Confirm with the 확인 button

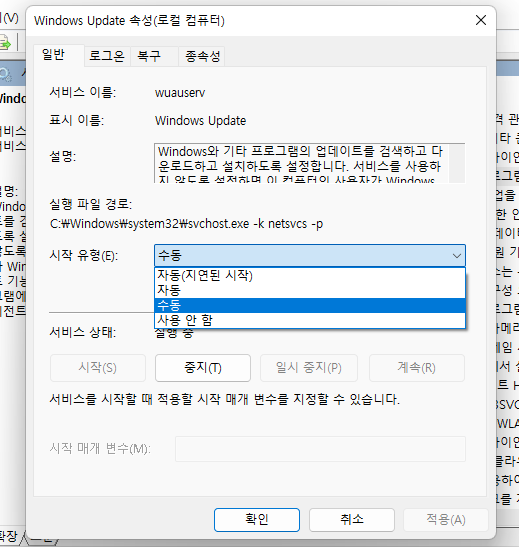[x=257, y=519]
